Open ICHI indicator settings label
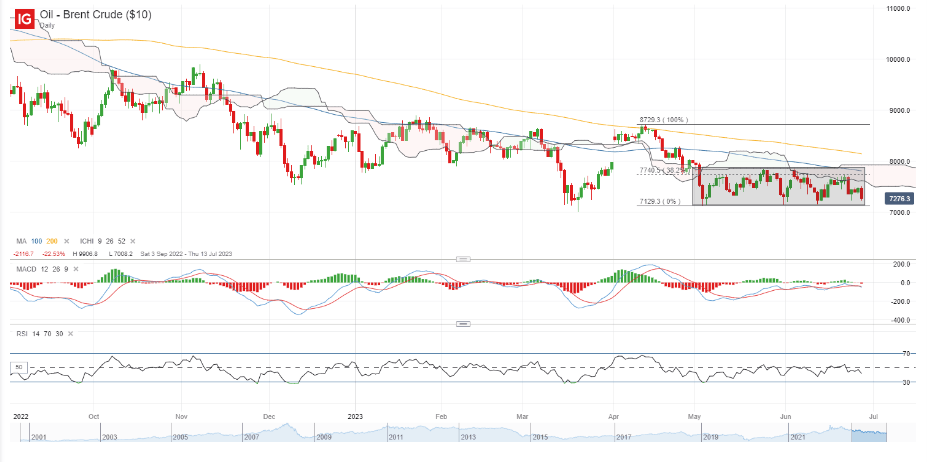Screen dimensions: 927x462 pos(86,241)
